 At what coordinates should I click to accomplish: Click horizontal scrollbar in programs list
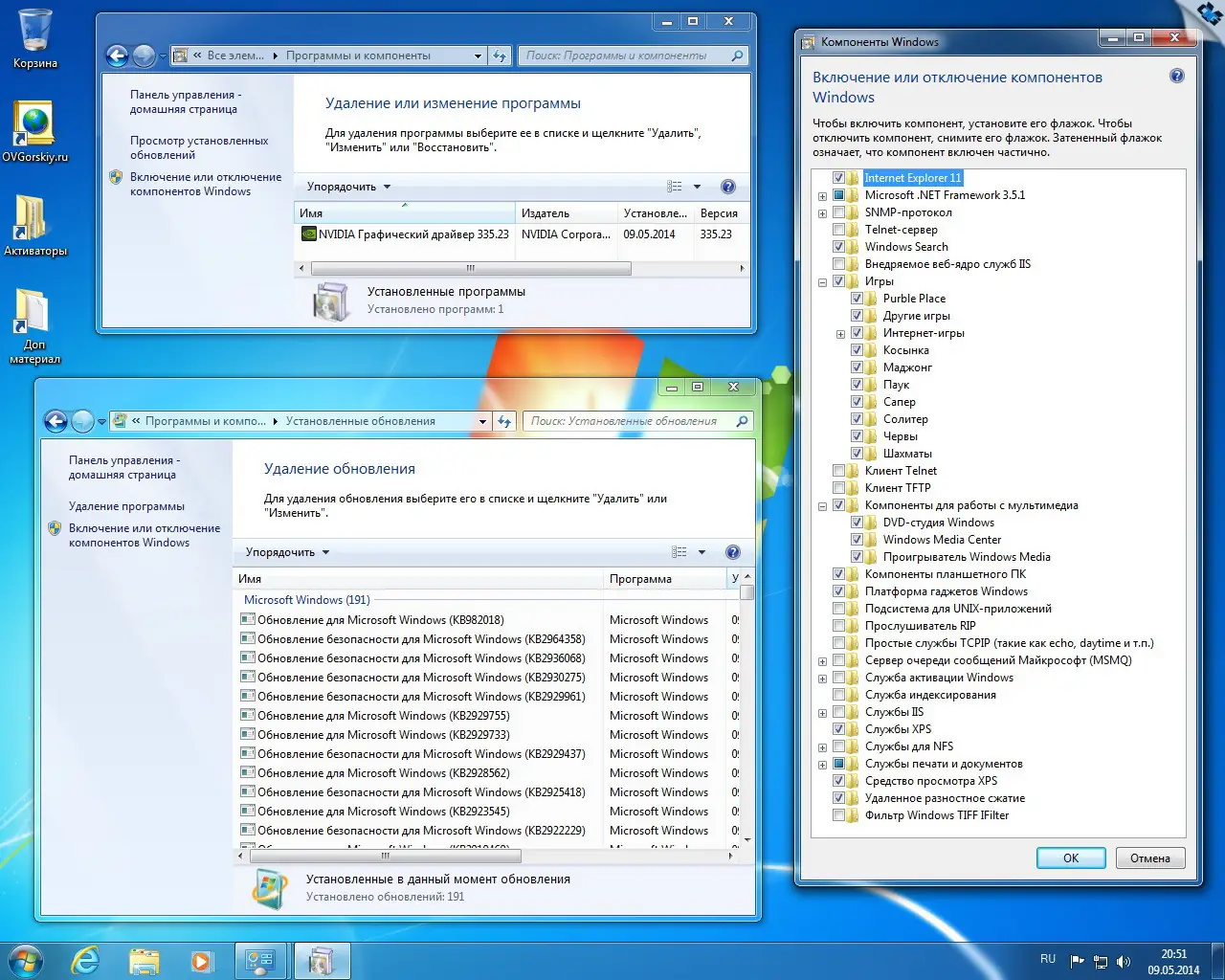click(x=471, y=269)
